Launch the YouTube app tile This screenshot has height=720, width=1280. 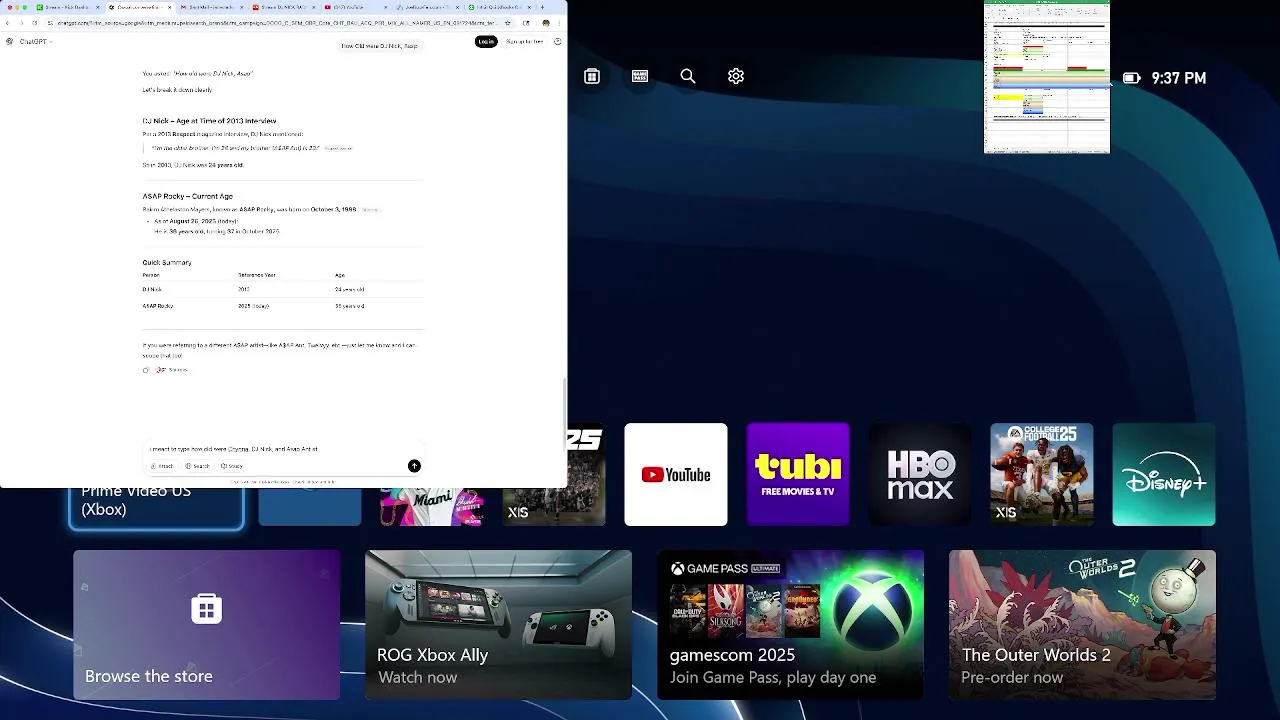click(676, 474)
